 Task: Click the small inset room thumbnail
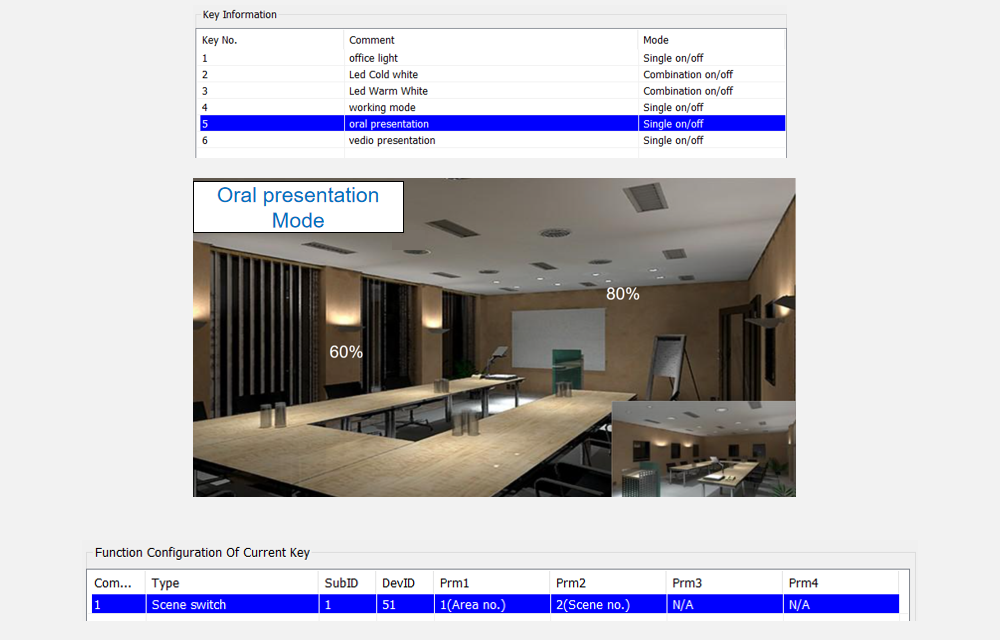tap(703, 449)
